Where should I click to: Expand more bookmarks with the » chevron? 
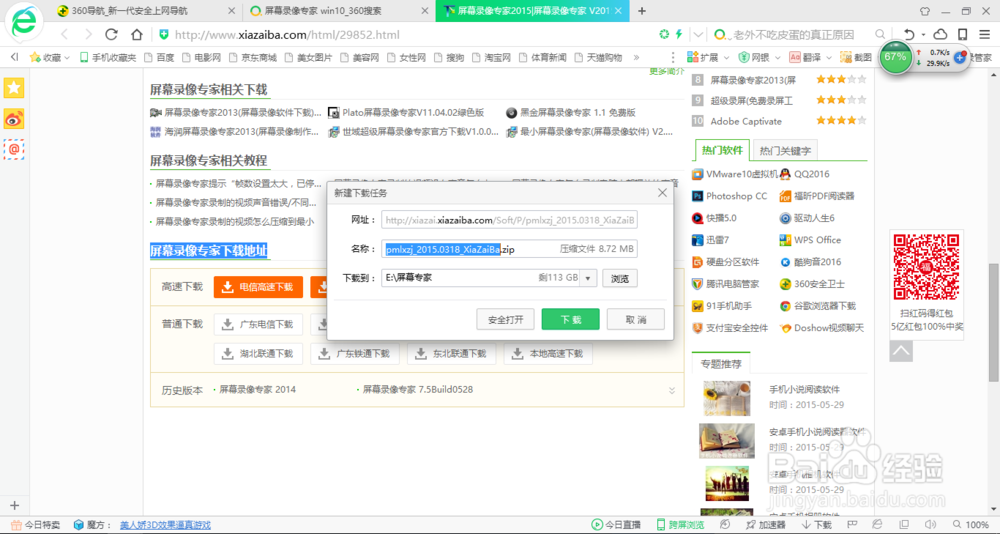[x=636, y=57]
